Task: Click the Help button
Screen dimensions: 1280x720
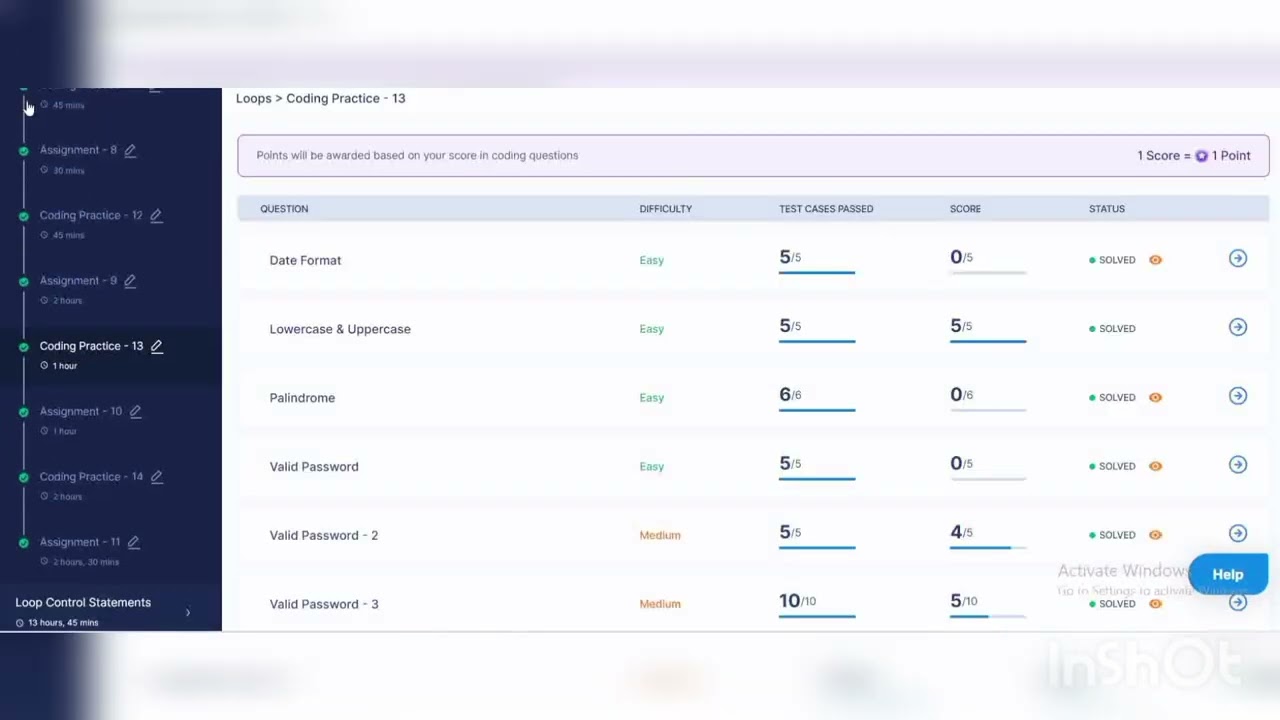Action: 1228,574
